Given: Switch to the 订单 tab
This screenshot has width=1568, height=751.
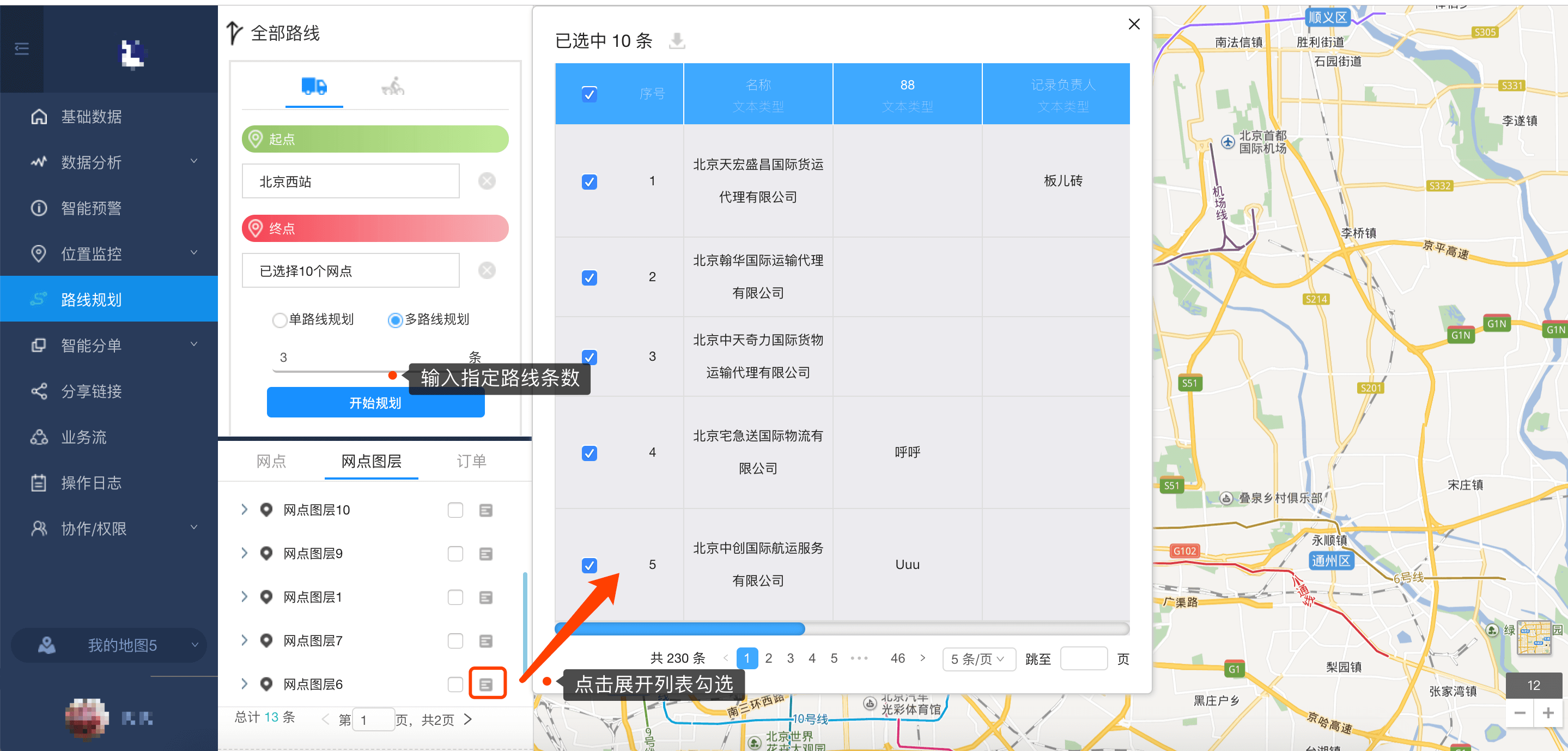Looking at the screenshot, I should click(x=471, y=461).
